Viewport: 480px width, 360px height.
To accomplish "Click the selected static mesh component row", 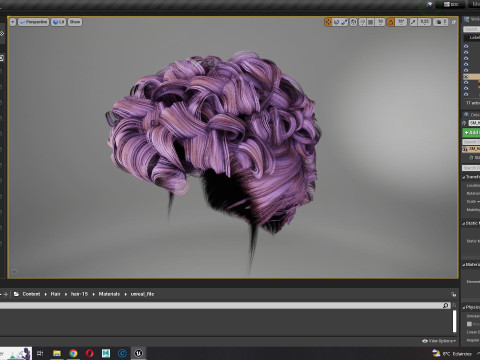I will pos(471,149).
